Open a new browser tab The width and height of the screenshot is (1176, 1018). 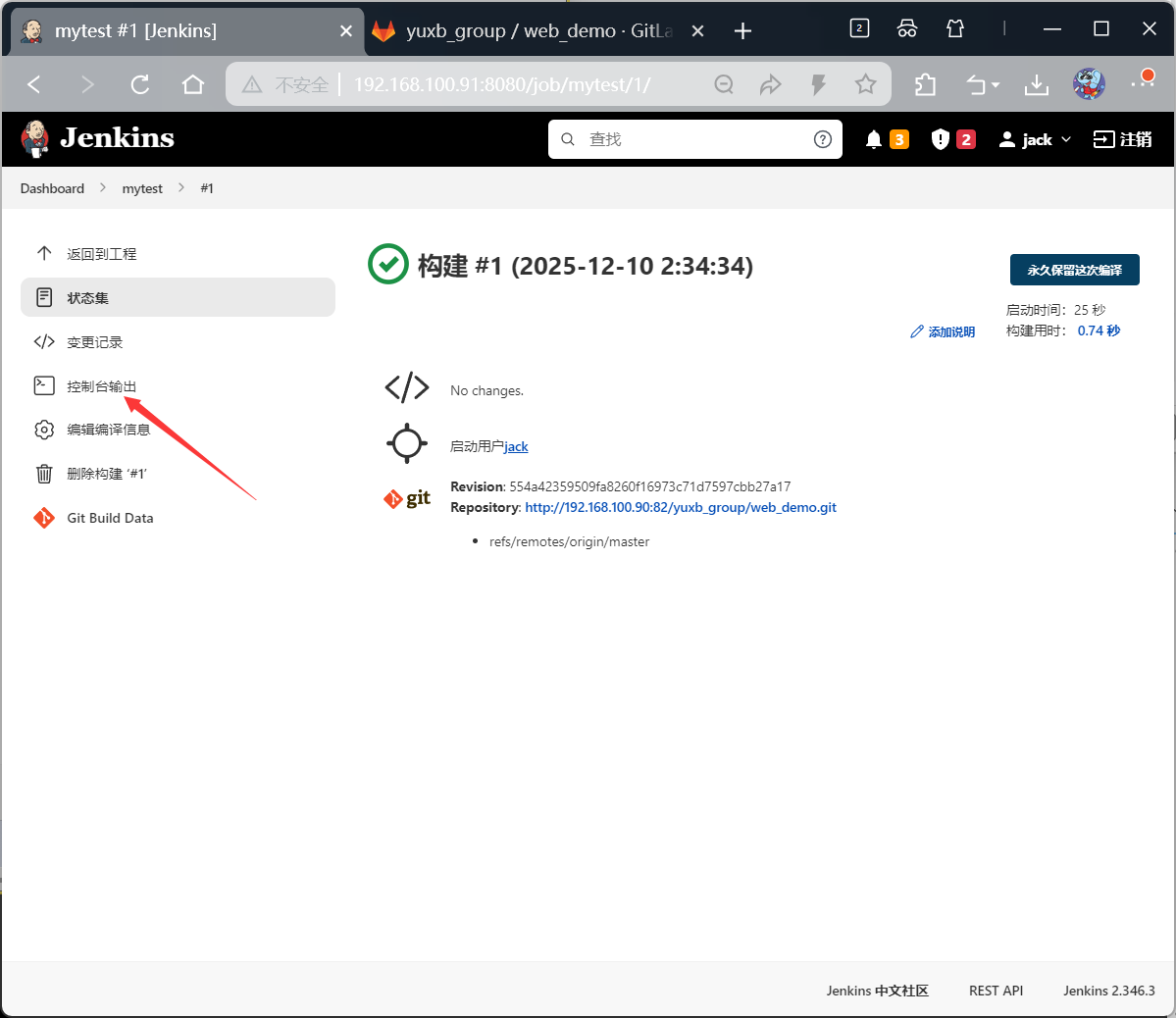tap(742, 30)
